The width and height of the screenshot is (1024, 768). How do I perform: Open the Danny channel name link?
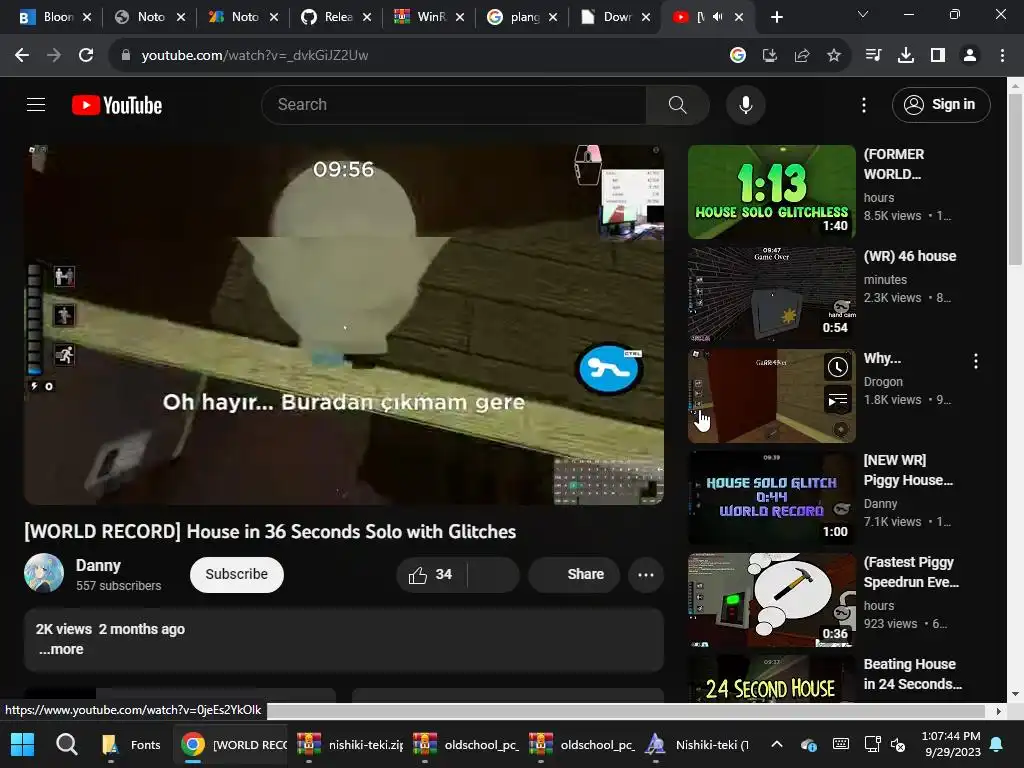point(98,566)
